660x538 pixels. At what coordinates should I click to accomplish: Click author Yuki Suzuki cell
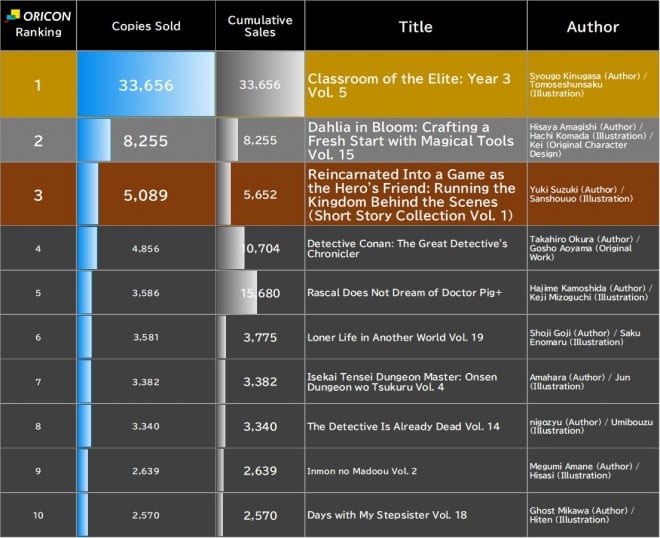coord(593,194)
